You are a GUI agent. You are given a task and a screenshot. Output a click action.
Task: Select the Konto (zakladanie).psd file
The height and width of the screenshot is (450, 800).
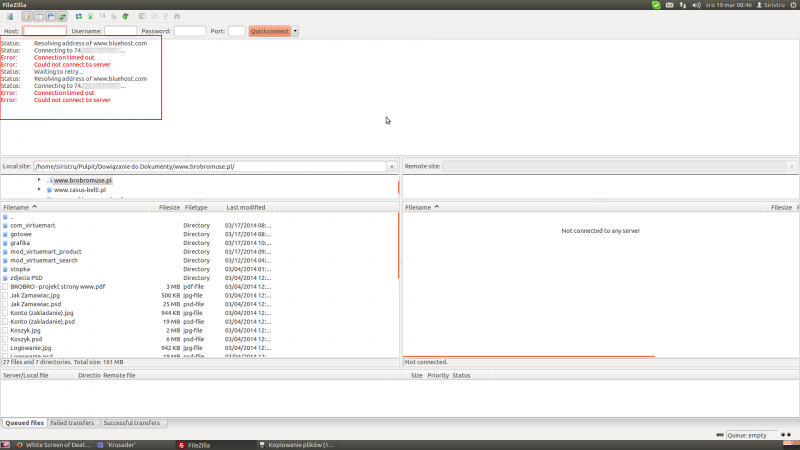pyautogui.click(x=42, y=321)
